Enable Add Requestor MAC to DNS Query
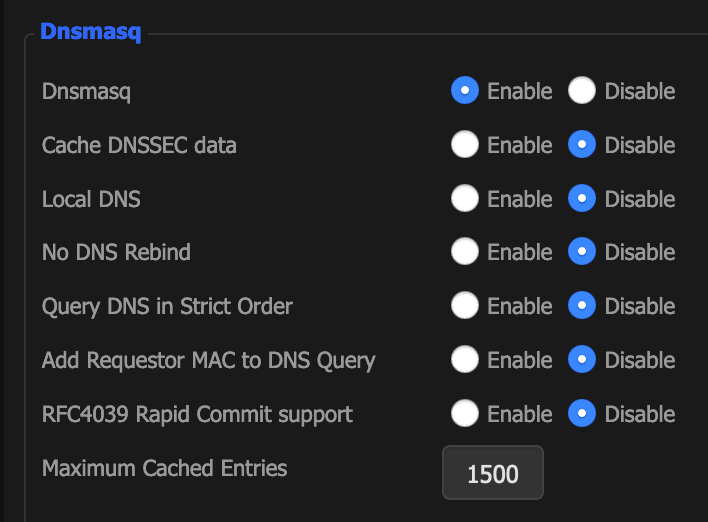This screenshot has width=708, height=522. pos(465,359)
